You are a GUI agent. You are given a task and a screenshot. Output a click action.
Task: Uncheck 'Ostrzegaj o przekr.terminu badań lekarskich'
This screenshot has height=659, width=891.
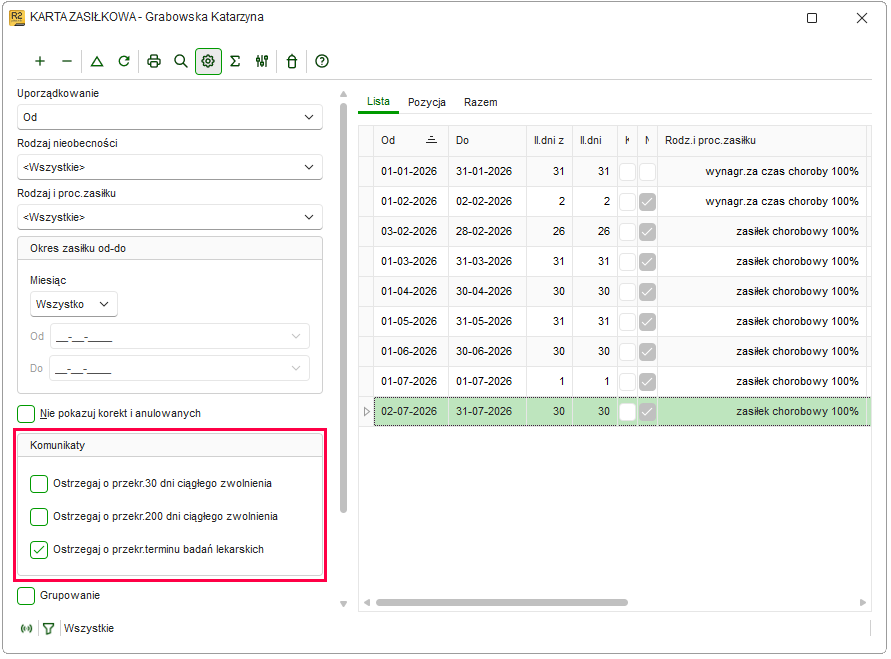point(39,550)
